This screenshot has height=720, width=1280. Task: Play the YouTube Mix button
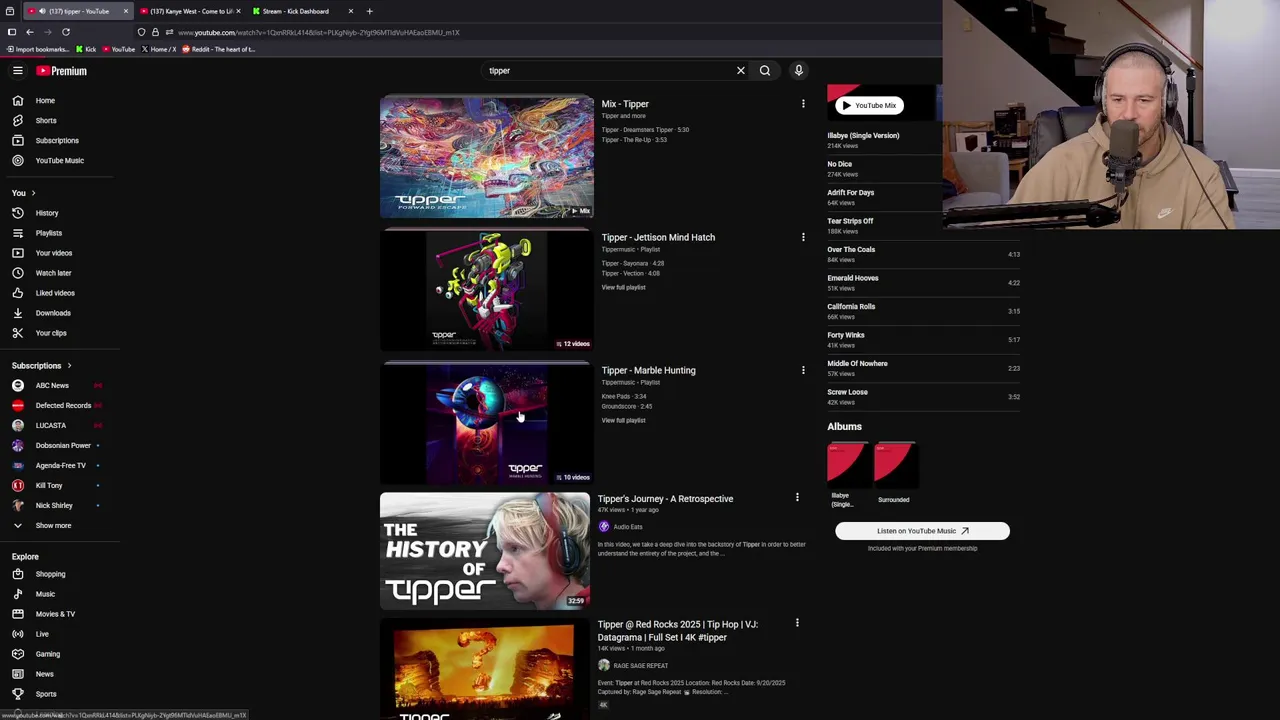(x=868, y=105)
